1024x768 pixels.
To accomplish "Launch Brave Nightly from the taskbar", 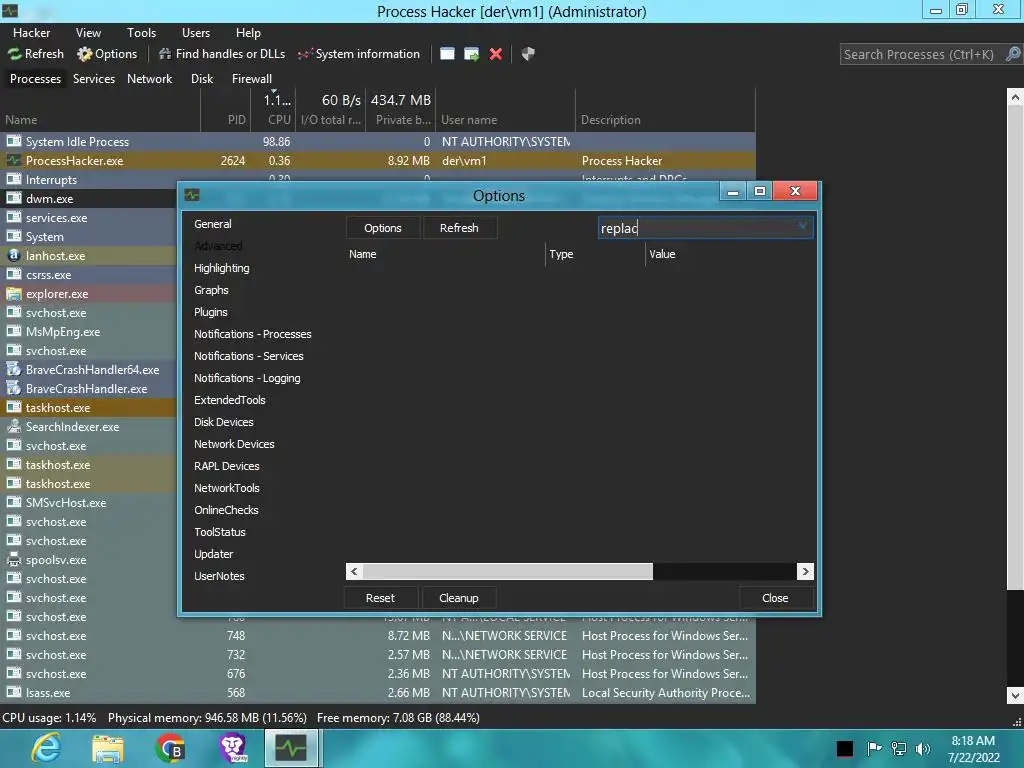I will (x=233, y=748).
